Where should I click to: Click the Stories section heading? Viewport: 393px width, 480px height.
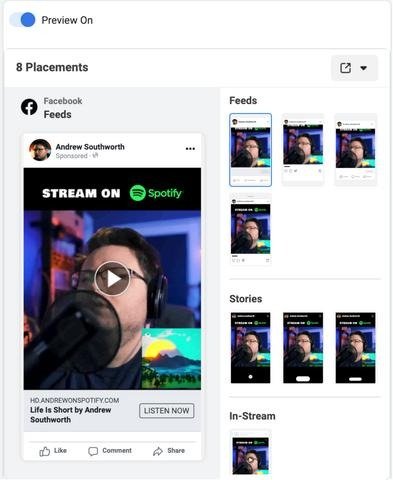246,299
